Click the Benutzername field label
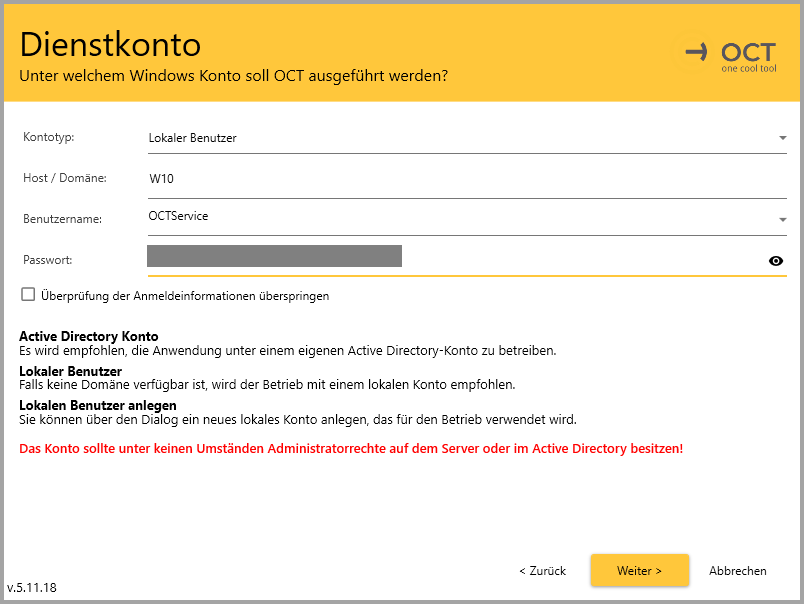The image size is (804, 604). [58, 219]
